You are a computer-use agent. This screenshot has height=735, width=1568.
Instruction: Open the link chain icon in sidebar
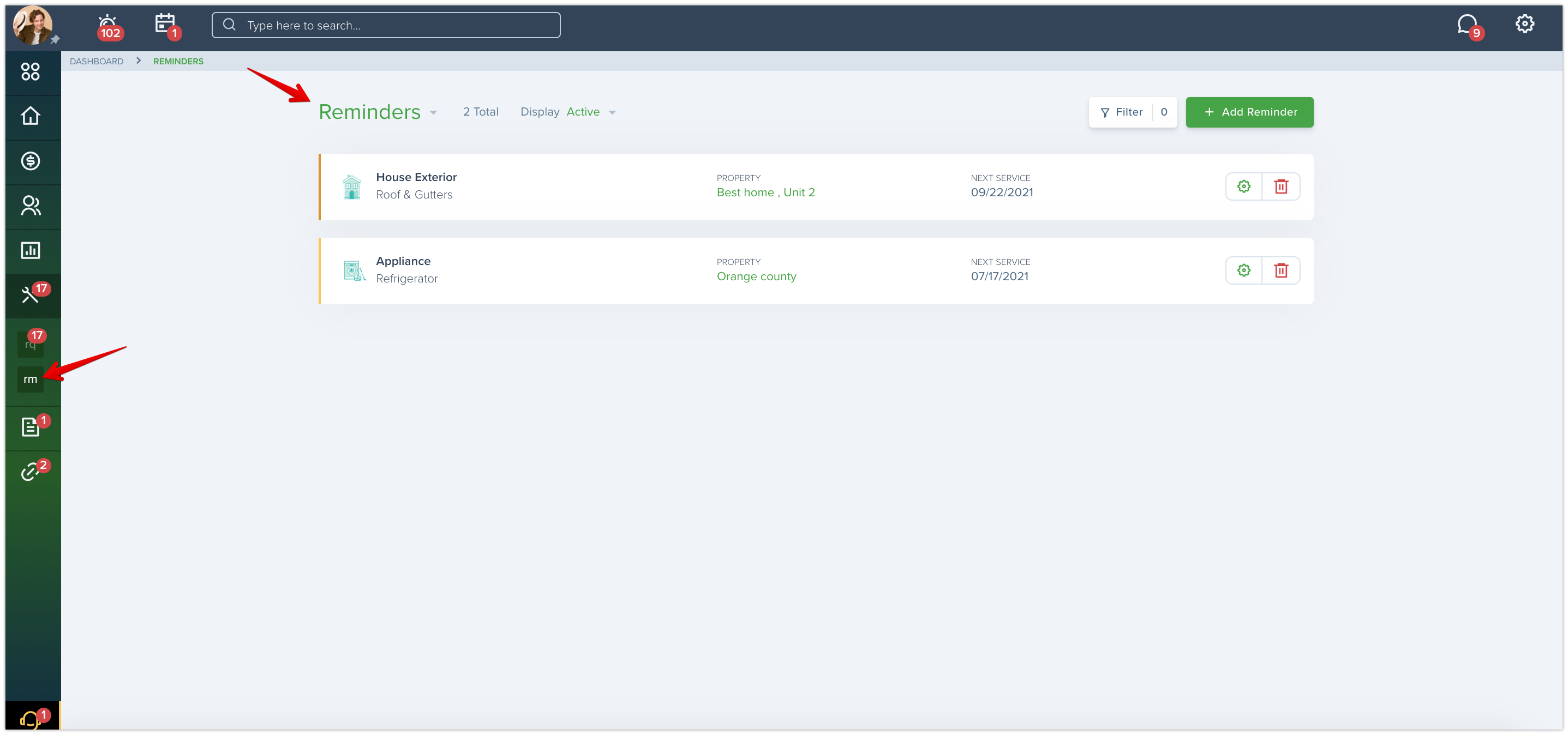click(x=31, y=472)
